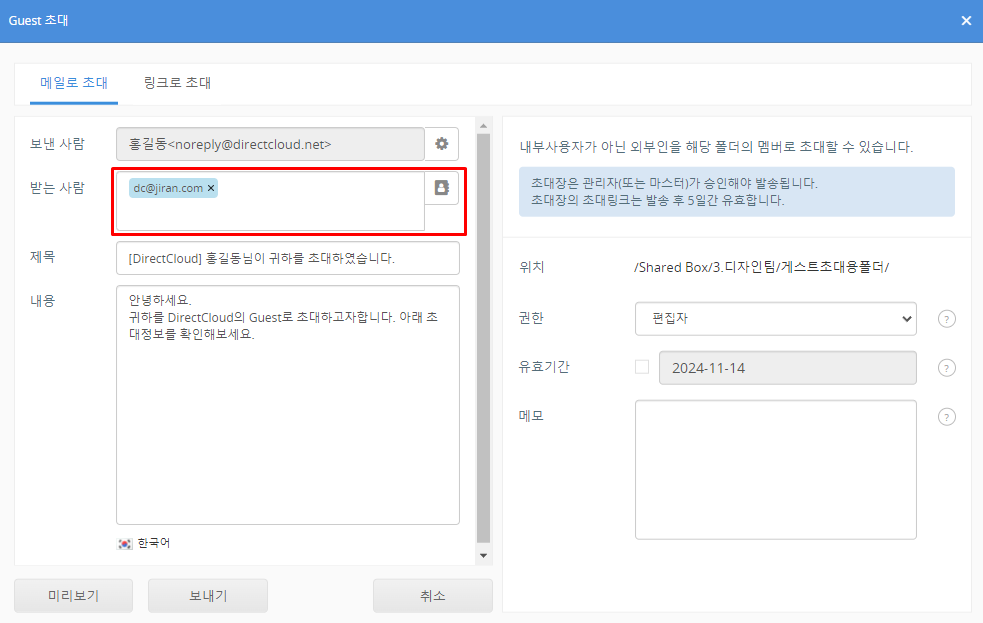This screenshot has height=623, width=983.
Task: Close the Guest 초대 dialog
Action: 966,21
